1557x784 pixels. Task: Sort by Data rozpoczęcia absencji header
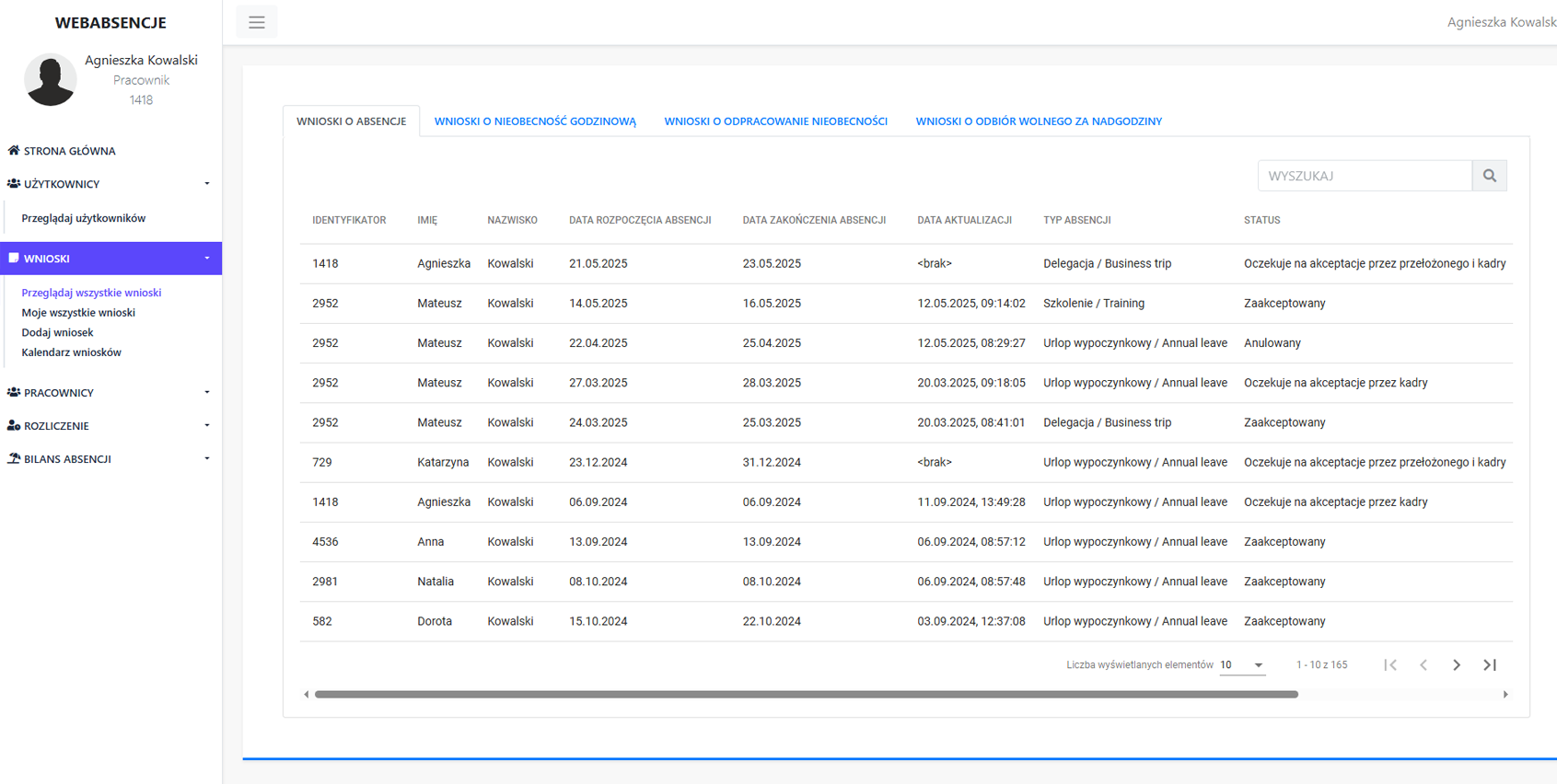[x=640, y=221]
